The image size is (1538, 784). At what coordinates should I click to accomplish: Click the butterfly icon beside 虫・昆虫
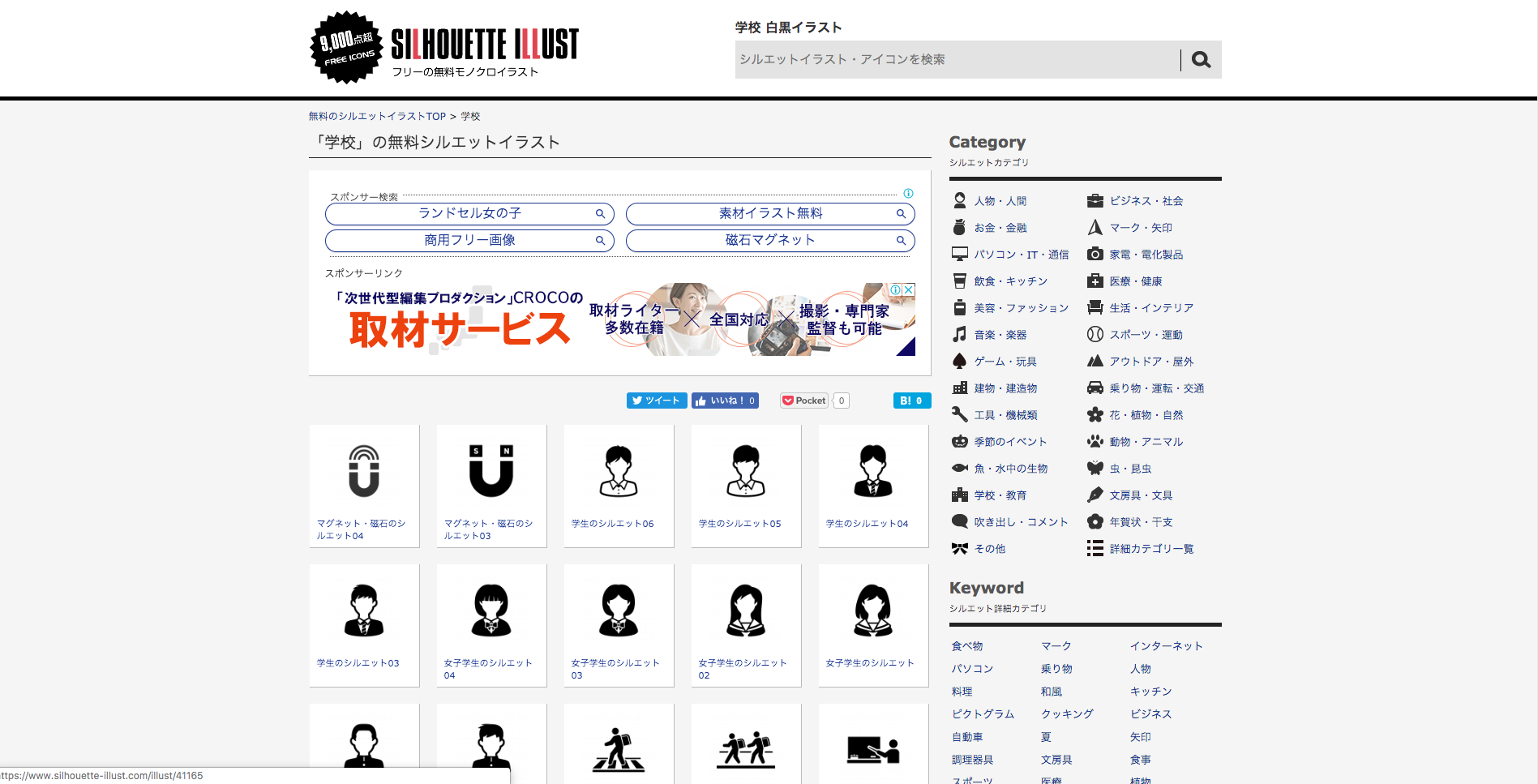(x=1095, y=468)
